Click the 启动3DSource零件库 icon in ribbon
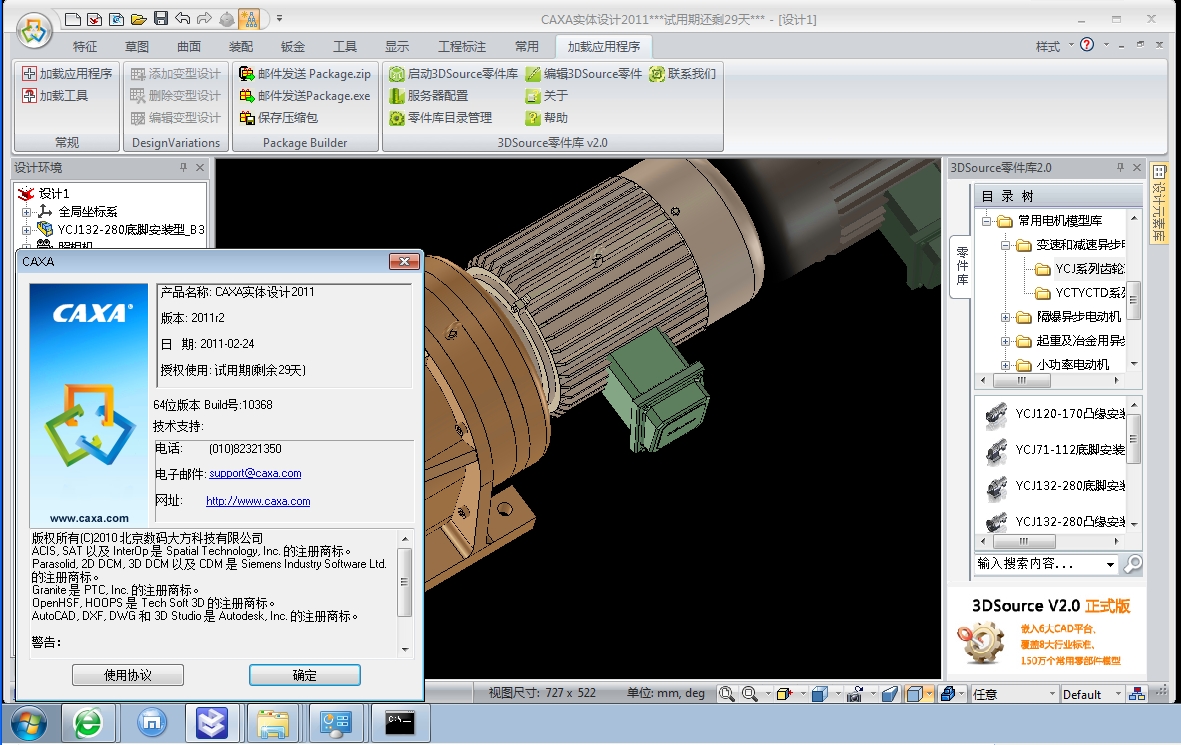1181x745 pixels. tap(397, 74)
